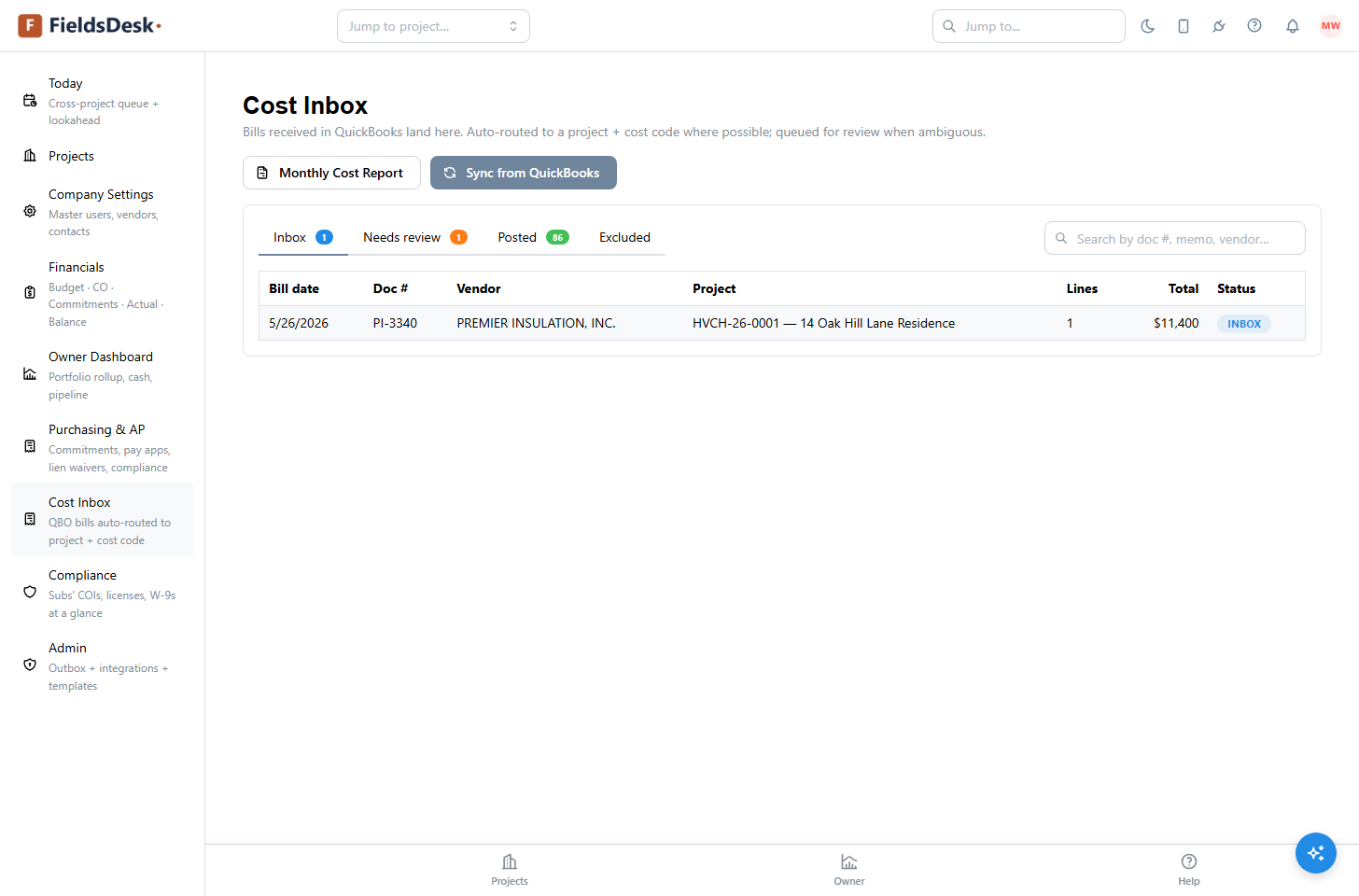Open Company Settings in sidebar
The width and height of the screenshot is (1359, 896).
click(x=102, y=212)
